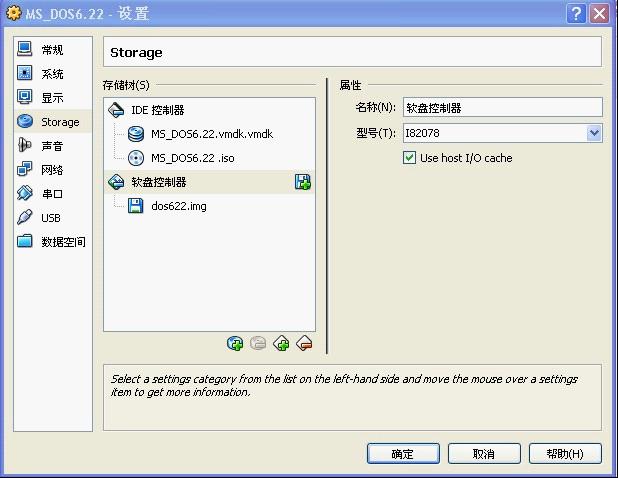The width and height of the screenshot is (618, 478).
Task: Click the USB plug icon
Action: [x=24, y=217]
